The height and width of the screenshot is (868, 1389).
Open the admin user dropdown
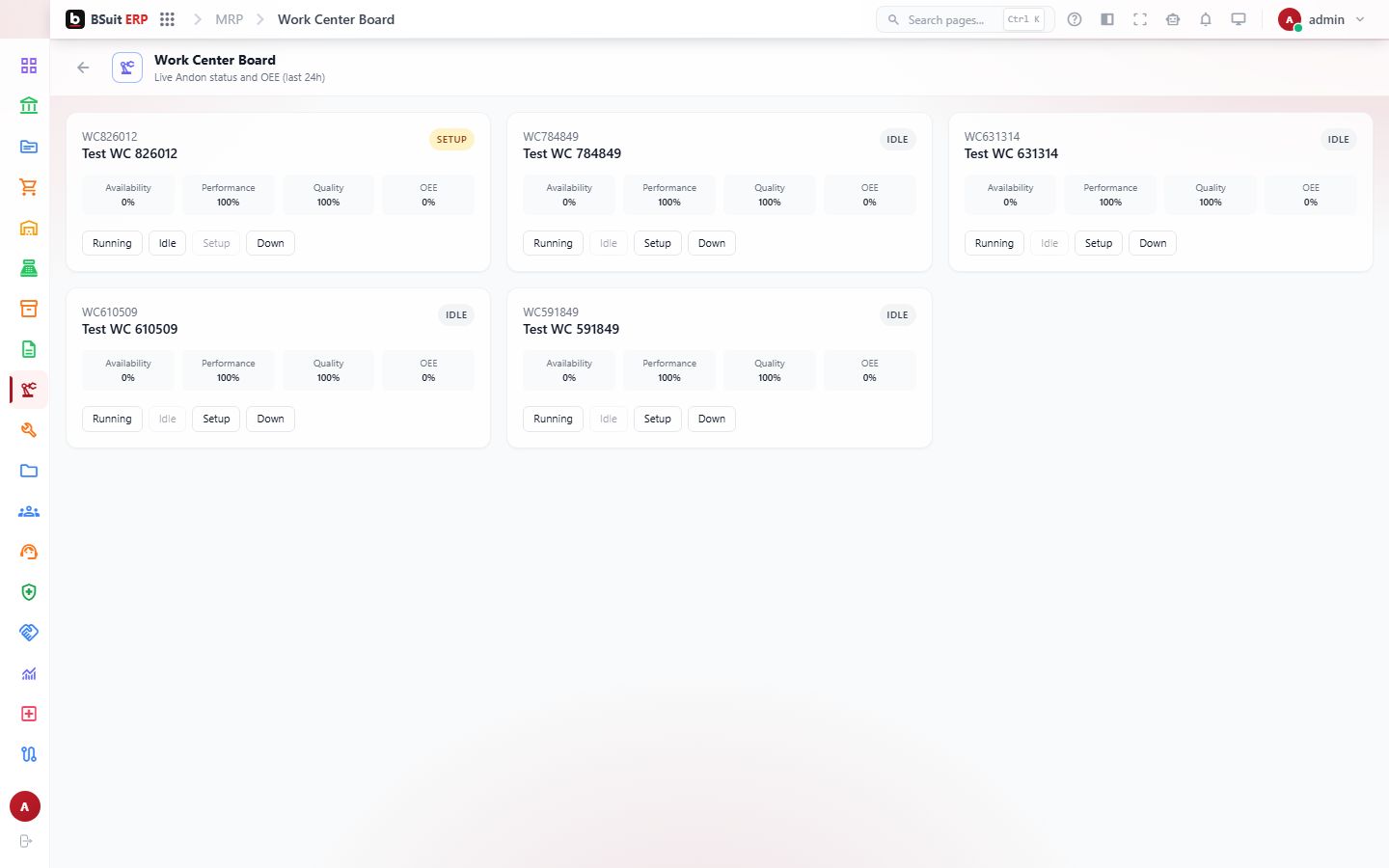tap(1321, 19)
